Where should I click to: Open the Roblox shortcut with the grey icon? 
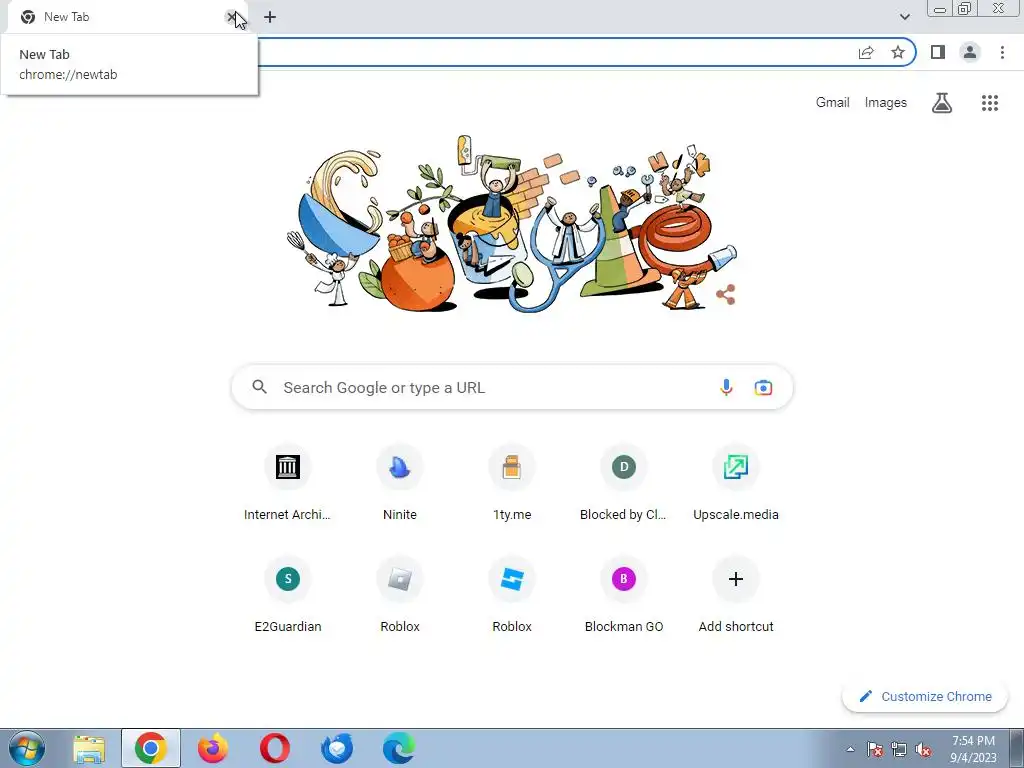tap(400, 596)
